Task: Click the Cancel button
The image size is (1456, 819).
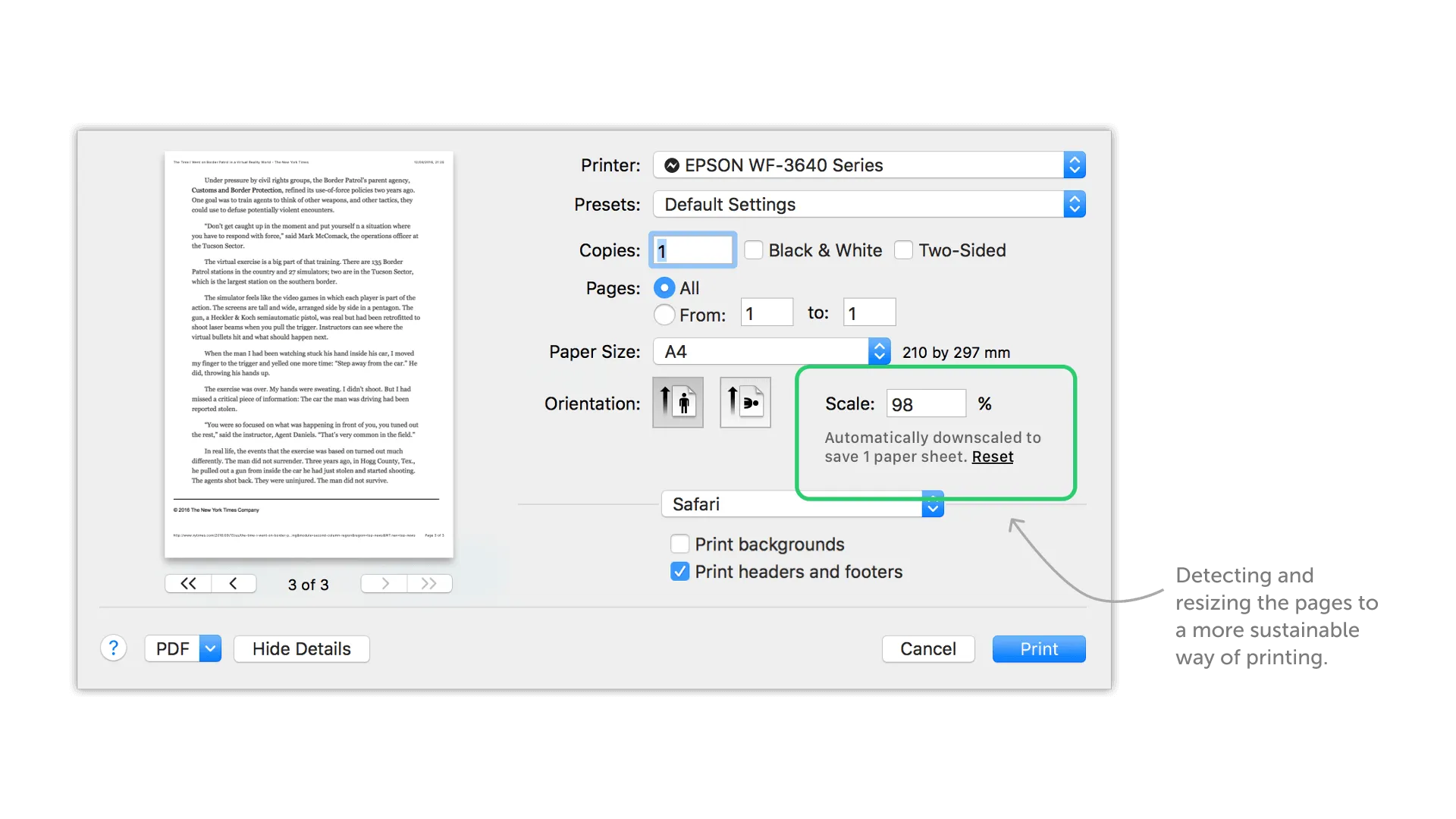Action: (x=927, y=648)
